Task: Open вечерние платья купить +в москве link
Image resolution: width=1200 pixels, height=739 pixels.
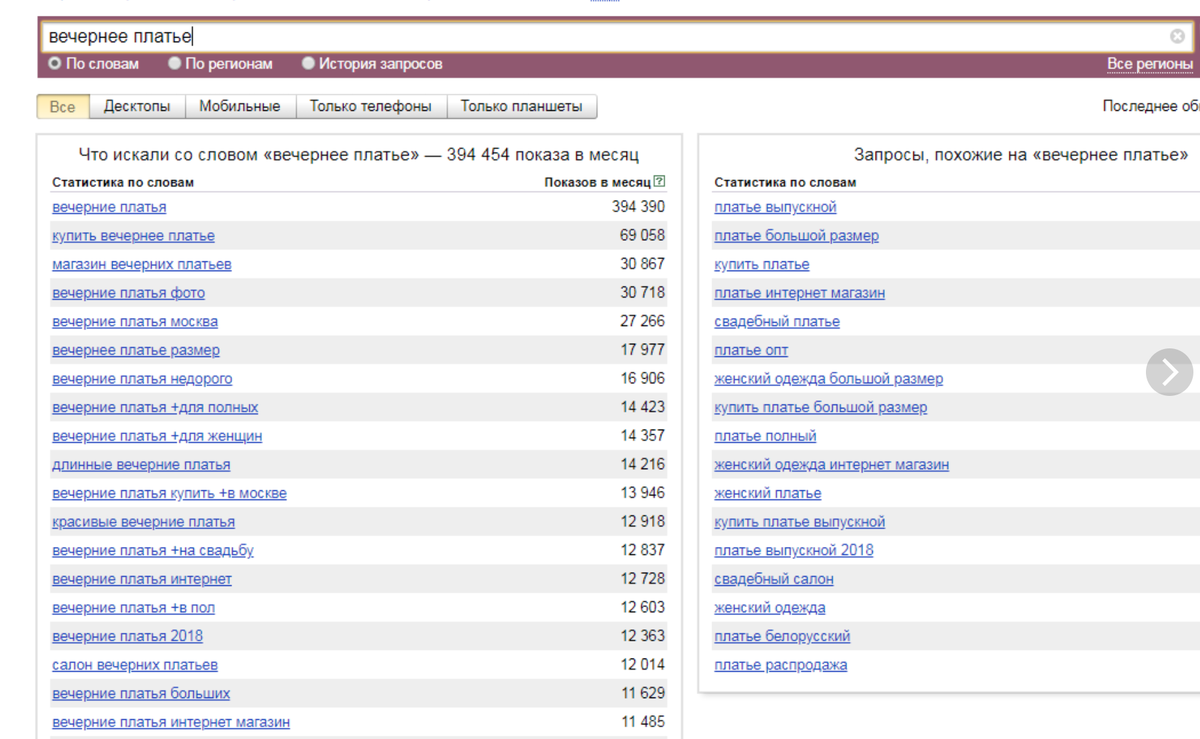Action: point(169,493)
